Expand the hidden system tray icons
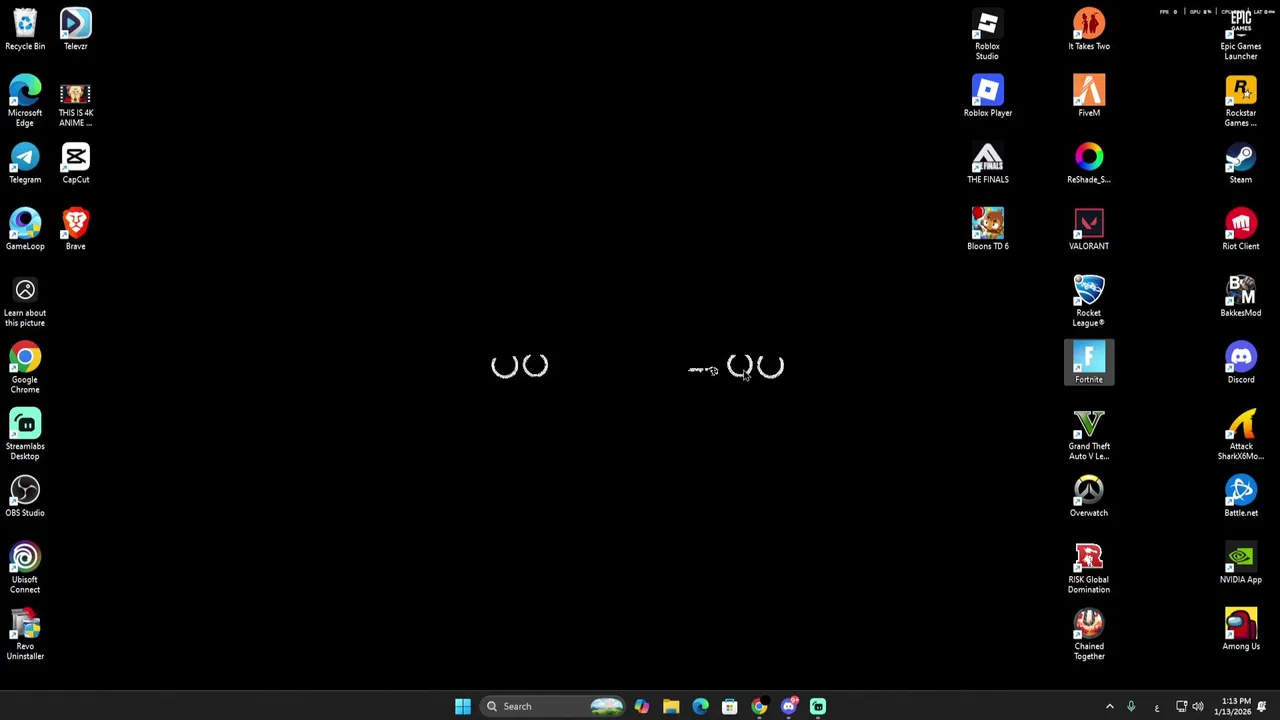 click(x=1109, y=707)
